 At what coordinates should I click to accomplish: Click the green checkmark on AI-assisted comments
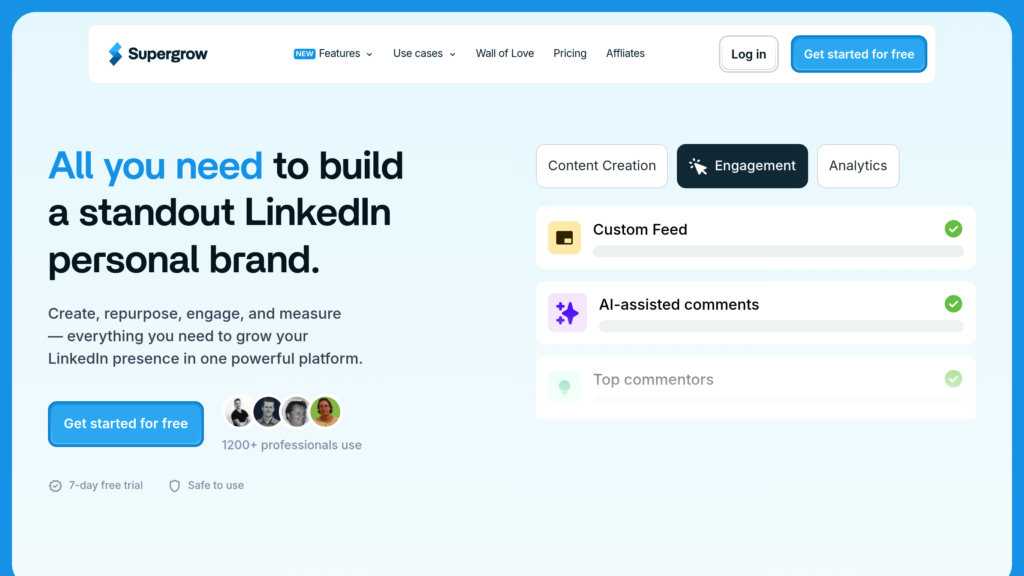pos(953,304)
